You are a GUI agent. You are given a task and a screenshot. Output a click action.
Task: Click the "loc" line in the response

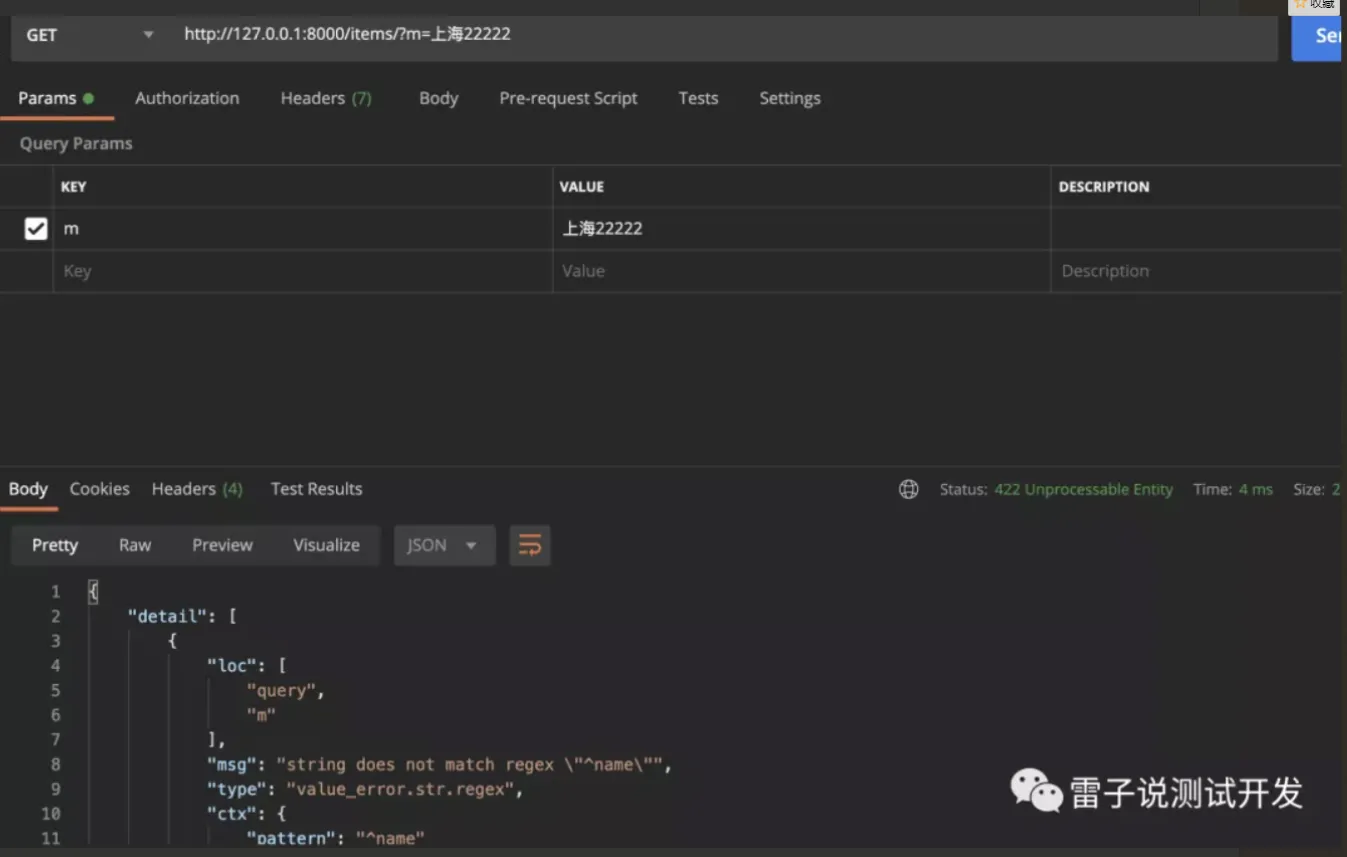(x=246, y=665)
